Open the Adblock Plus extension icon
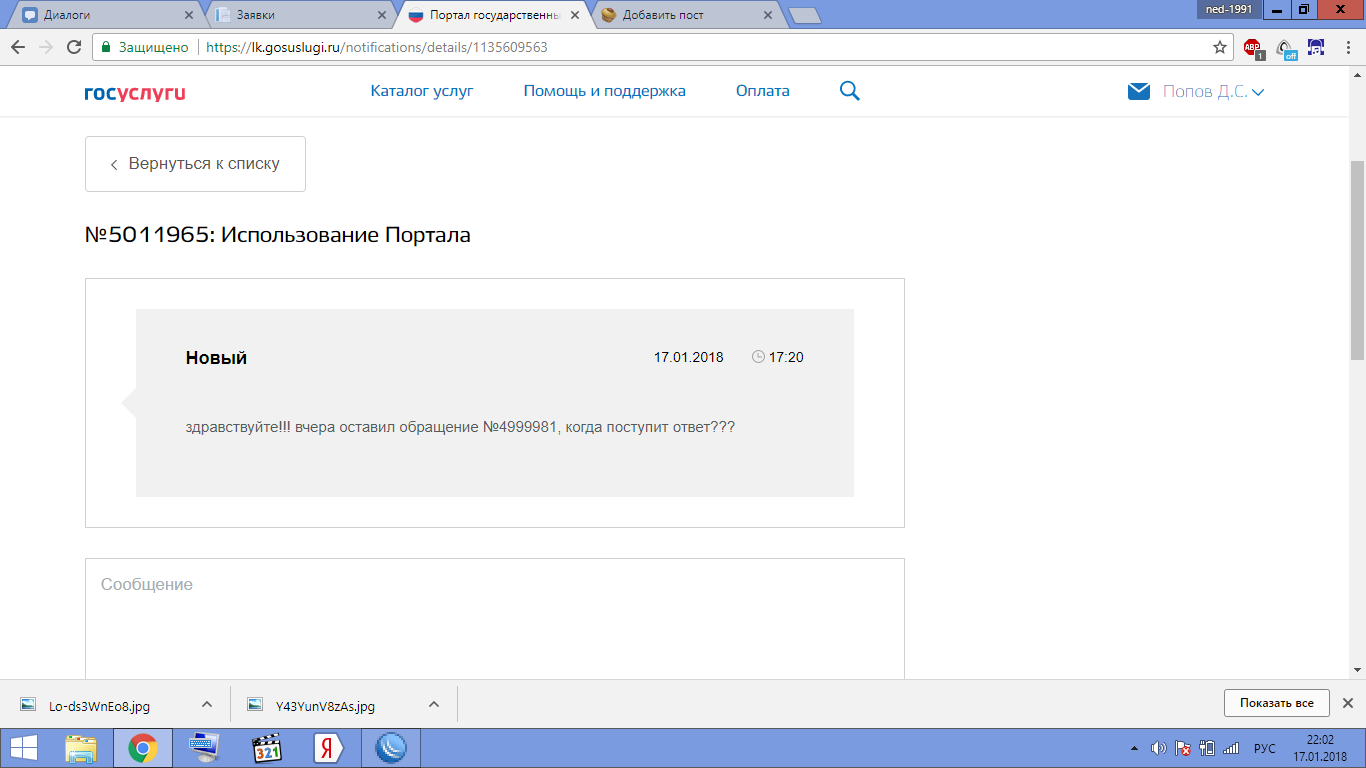Screen dimensions: 1366x768 [x=1253, y=47]
